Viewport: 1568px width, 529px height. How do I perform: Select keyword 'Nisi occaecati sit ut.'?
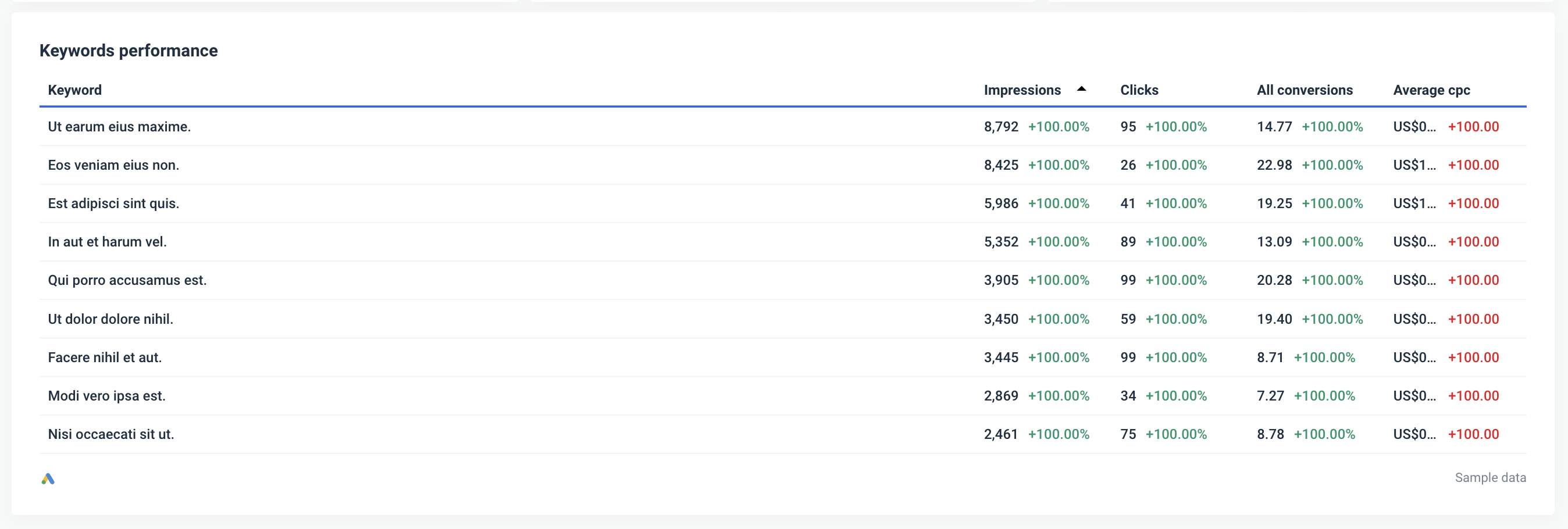tap(111, 434)
